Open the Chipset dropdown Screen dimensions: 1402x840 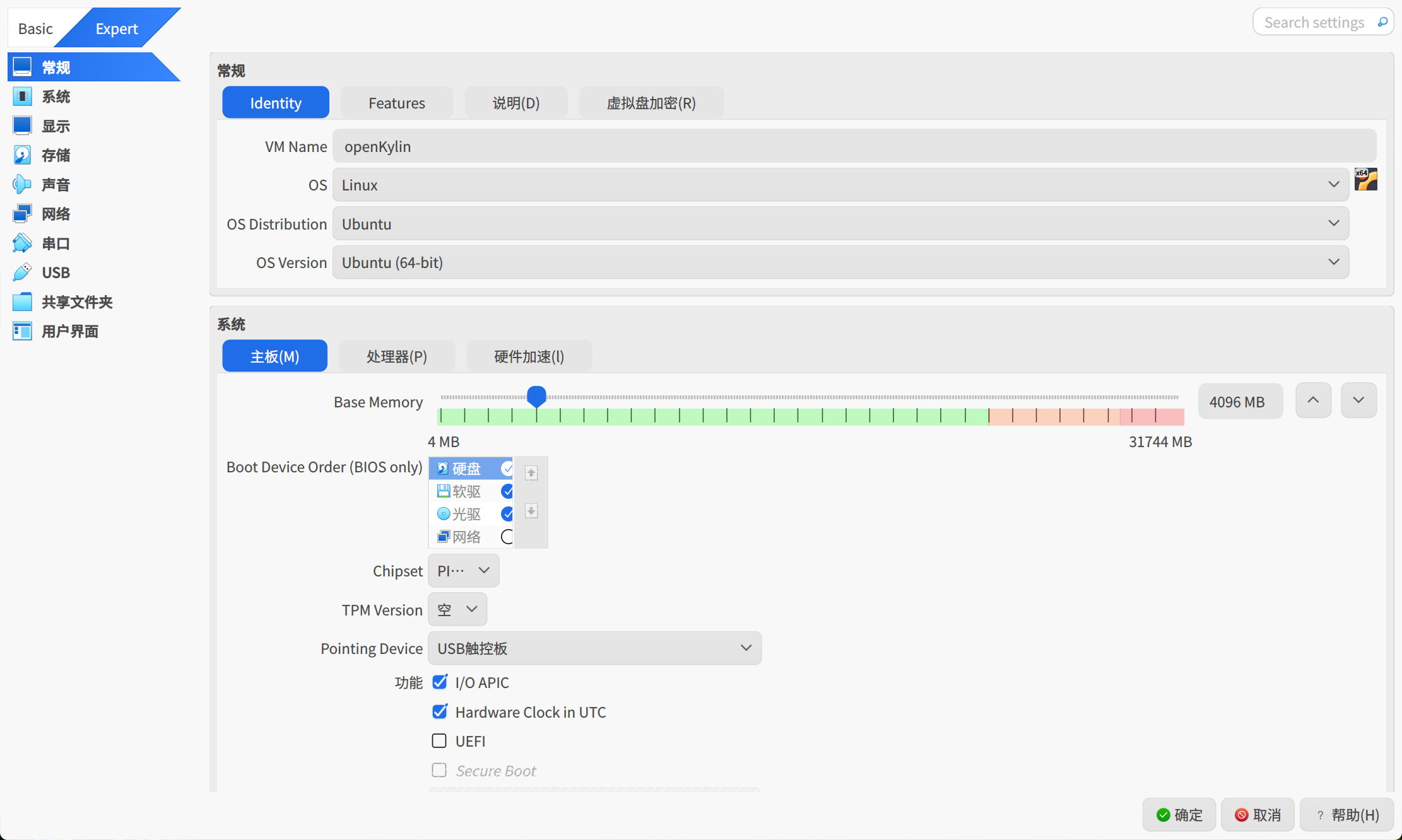463,571
